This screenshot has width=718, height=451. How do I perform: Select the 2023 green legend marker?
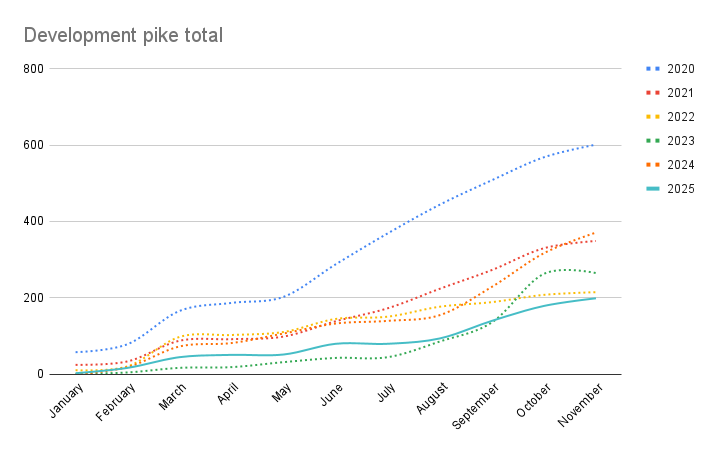click(x=654, y=141)
